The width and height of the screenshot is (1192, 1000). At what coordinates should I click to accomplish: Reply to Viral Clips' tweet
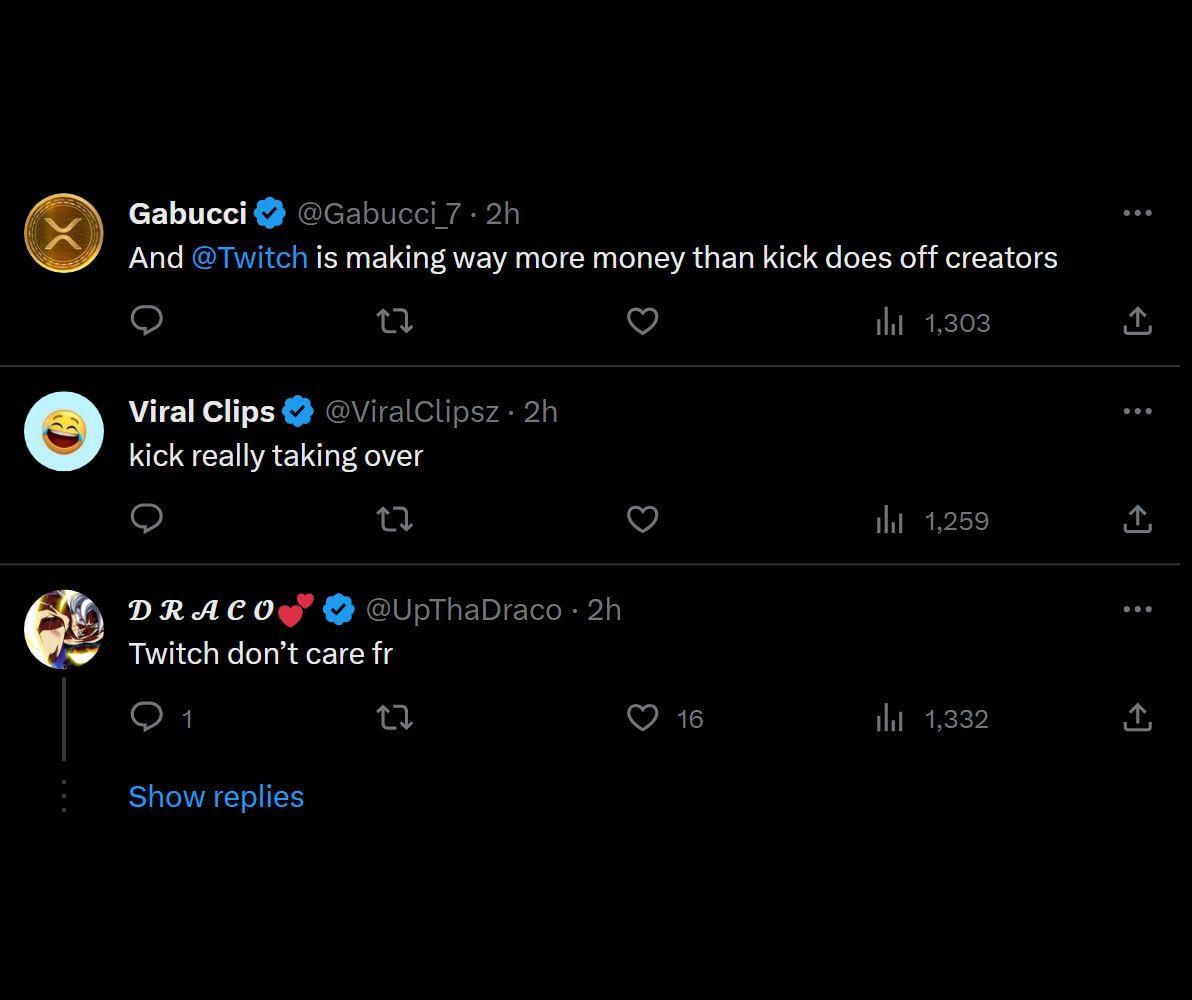click(x=147, y=519)
